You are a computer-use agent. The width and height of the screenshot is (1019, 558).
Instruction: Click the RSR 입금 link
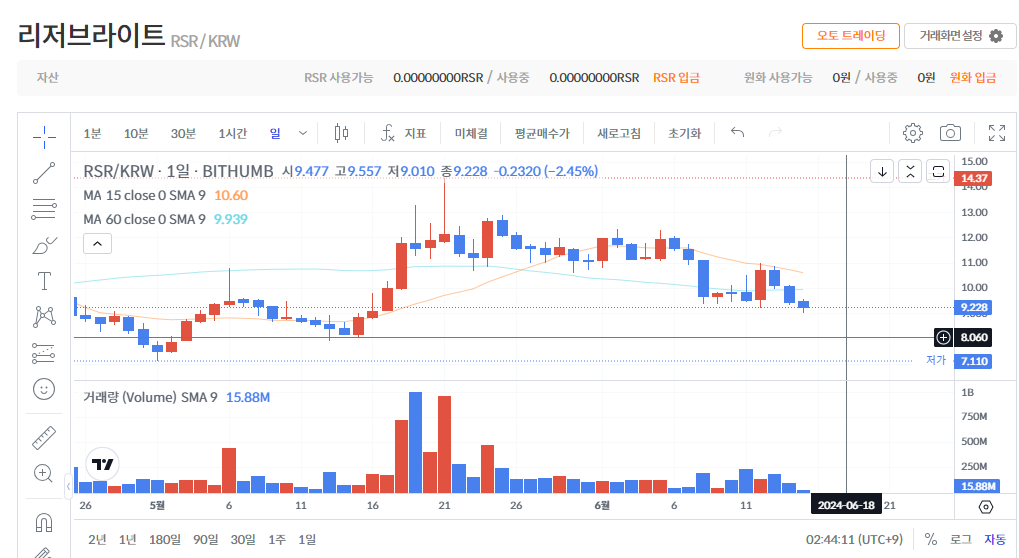tap(676, 78)
